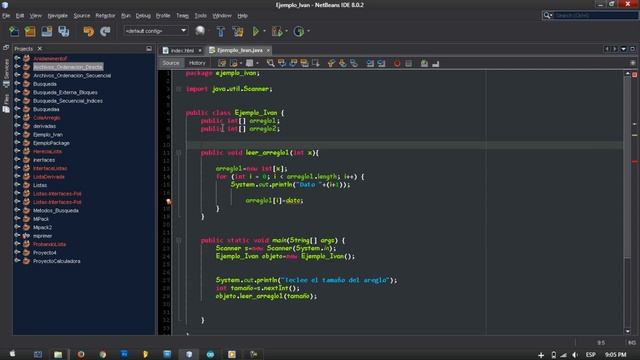
Task: Expand the Metodos_Busqueda project node
Action: [17, 210]
